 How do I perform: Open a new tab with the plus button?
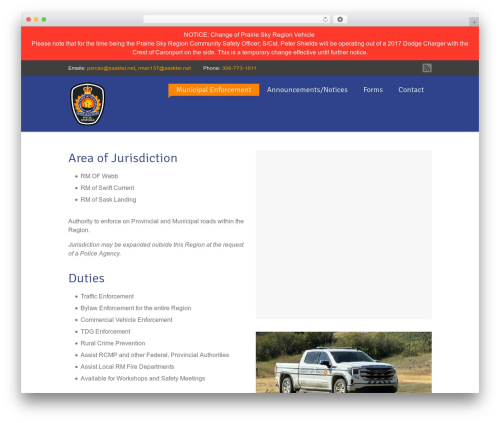pyautogui.click(x=474, y=22)
